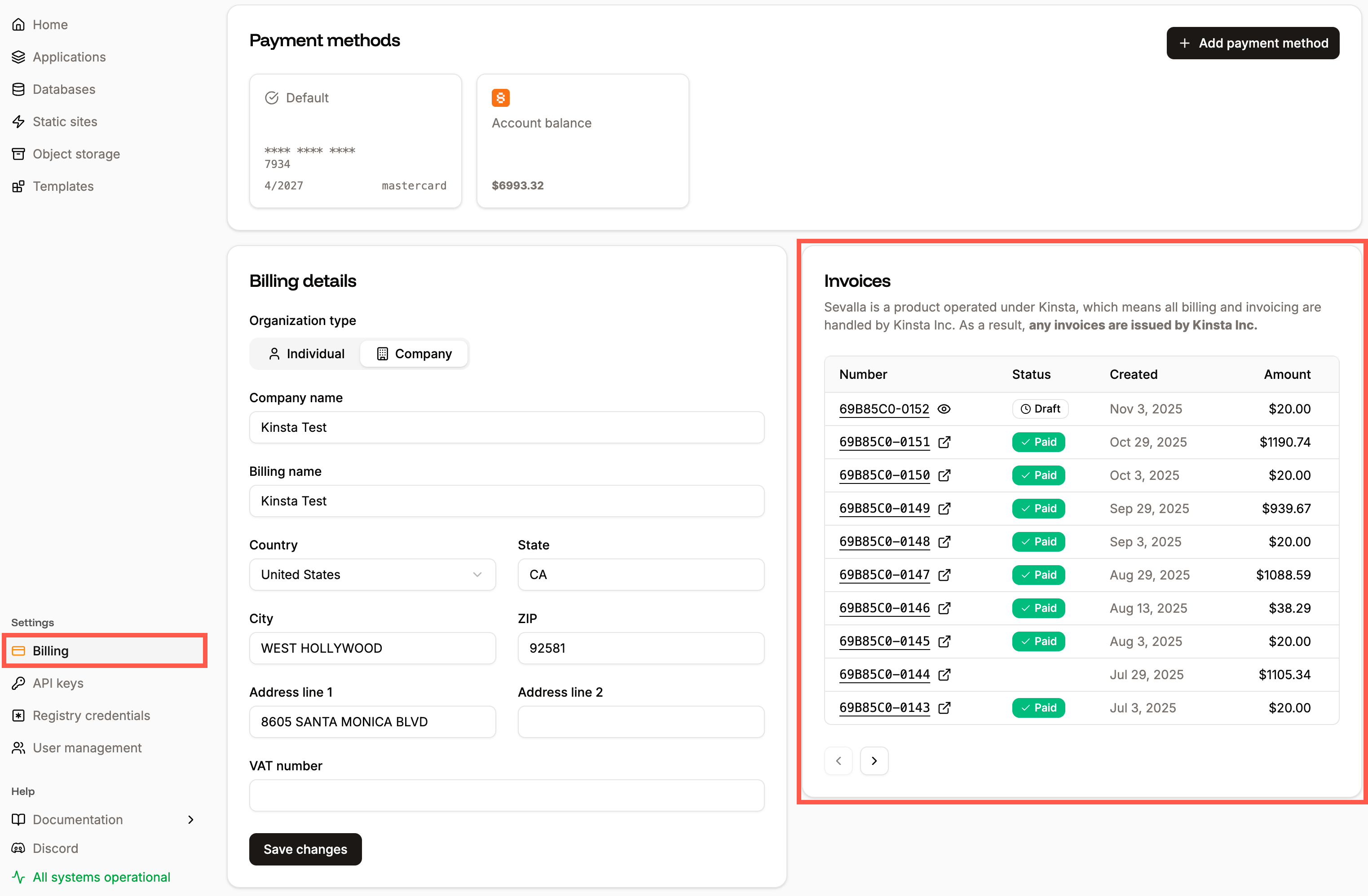
Task: Open Static sites via the lightning icon
Action: [x=18, y=121]
